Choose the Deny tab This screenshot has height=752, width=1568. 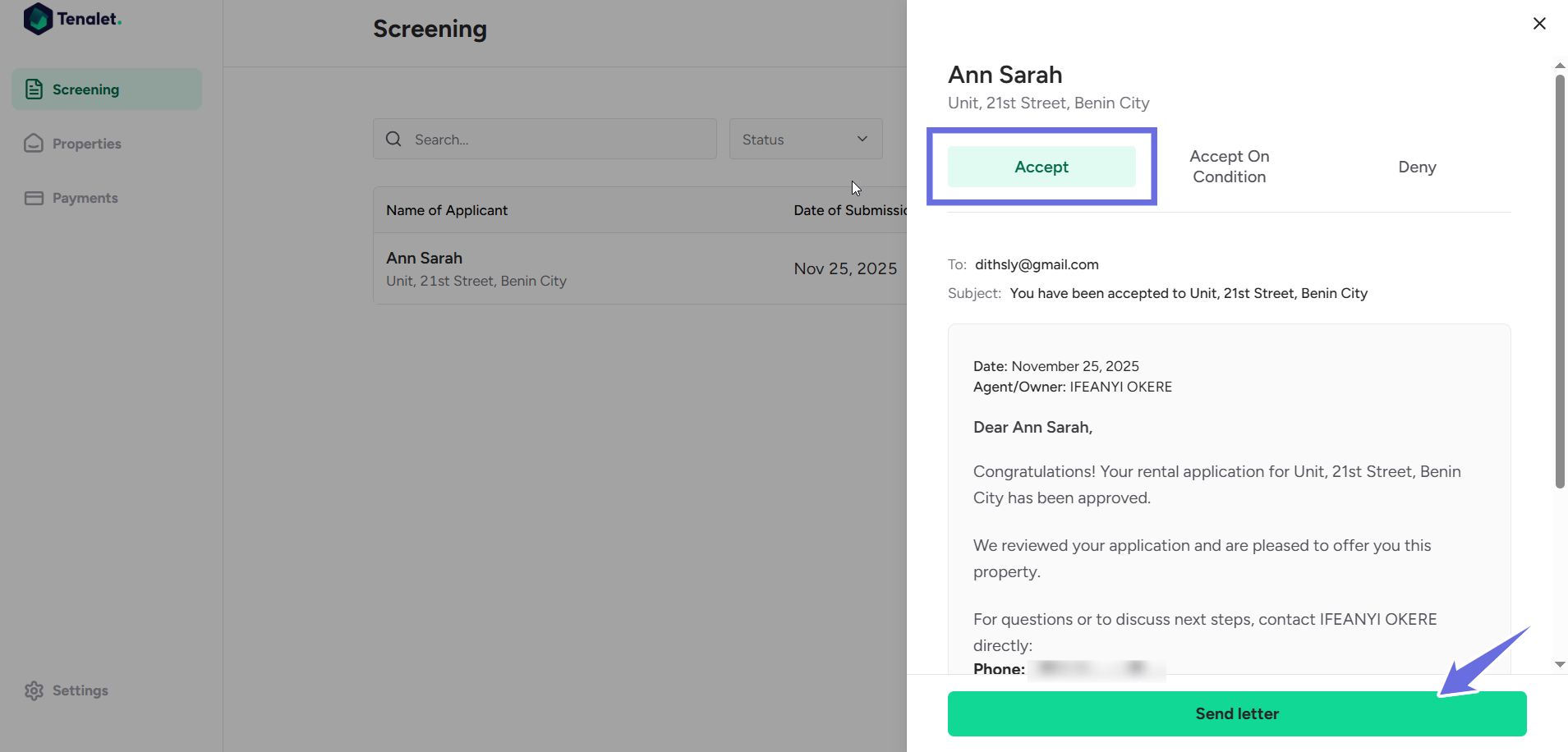click(1417, 167)
